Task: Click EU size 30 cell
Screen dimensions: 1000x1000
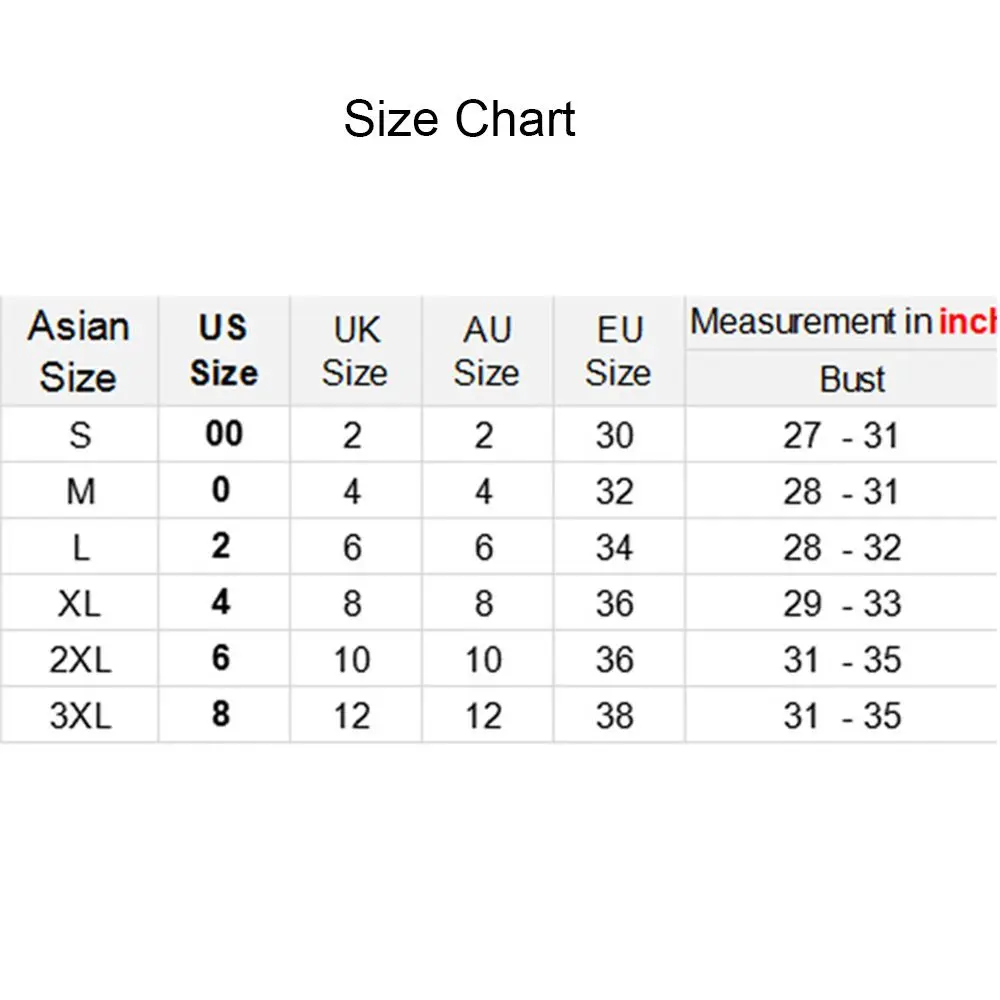Action: point(615,436)
